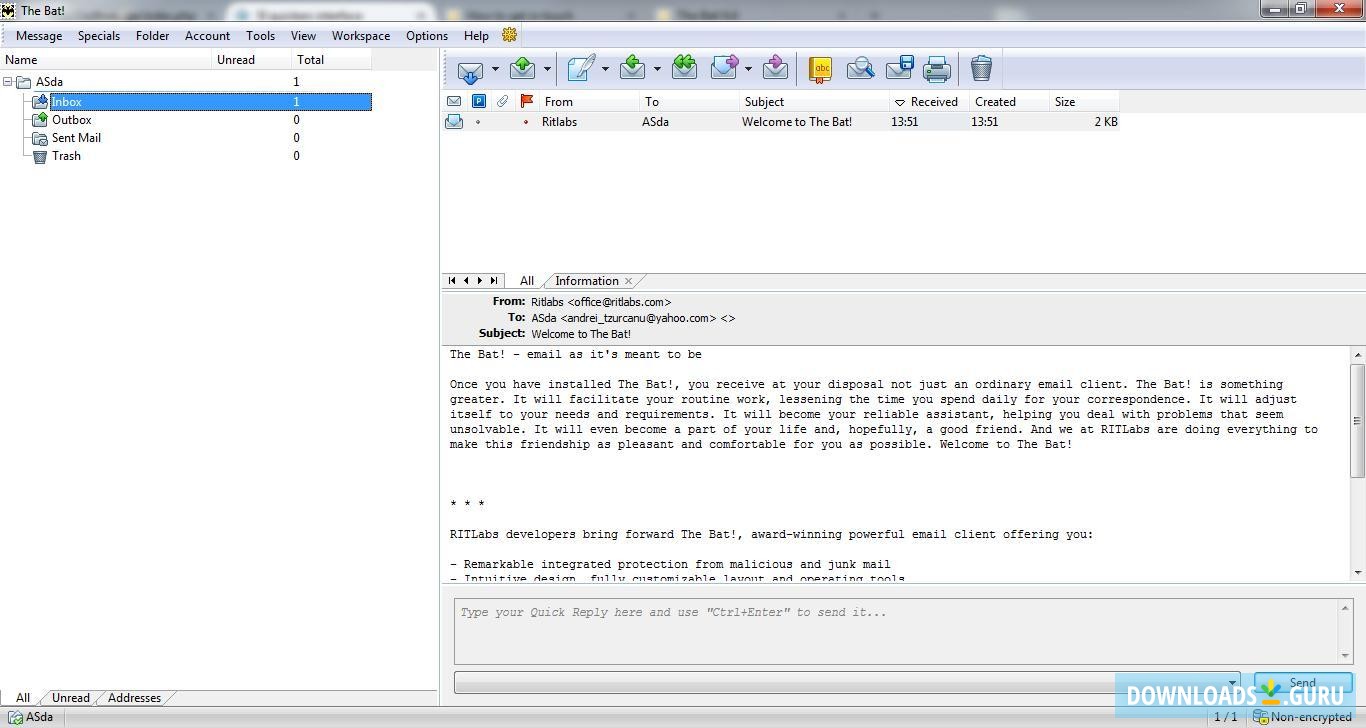1366x728 pixels.
Task: Open New Message dropdown arrow
Action: click(x=605, y=69)
